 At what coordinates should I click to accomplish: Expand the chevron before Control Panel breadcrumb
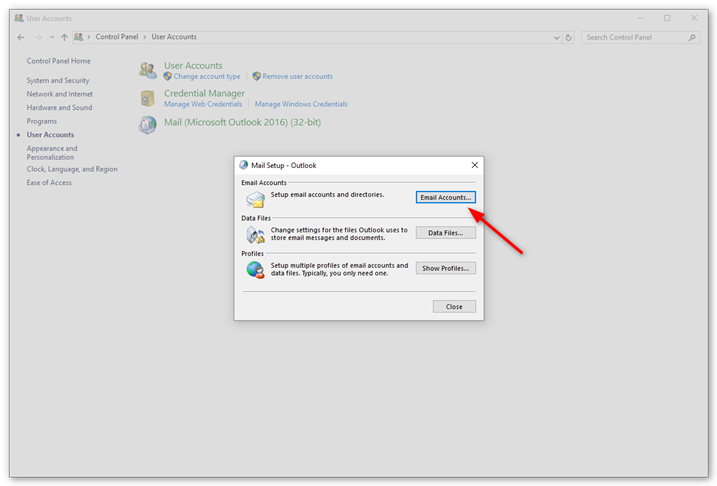point(89,37)
